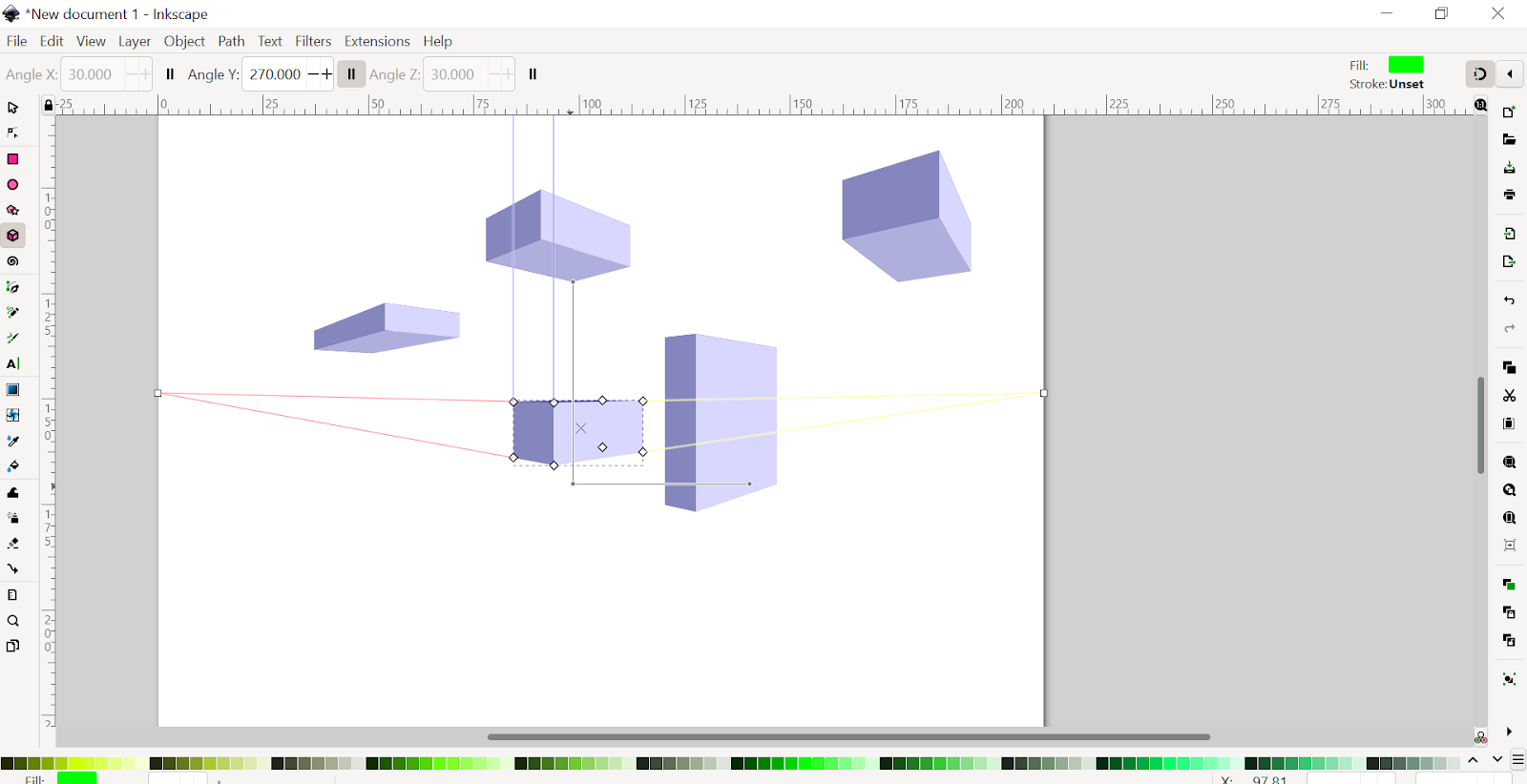Toggle Angle Z parallel vanishing point

pyautogui.click(x=533, y=74)
